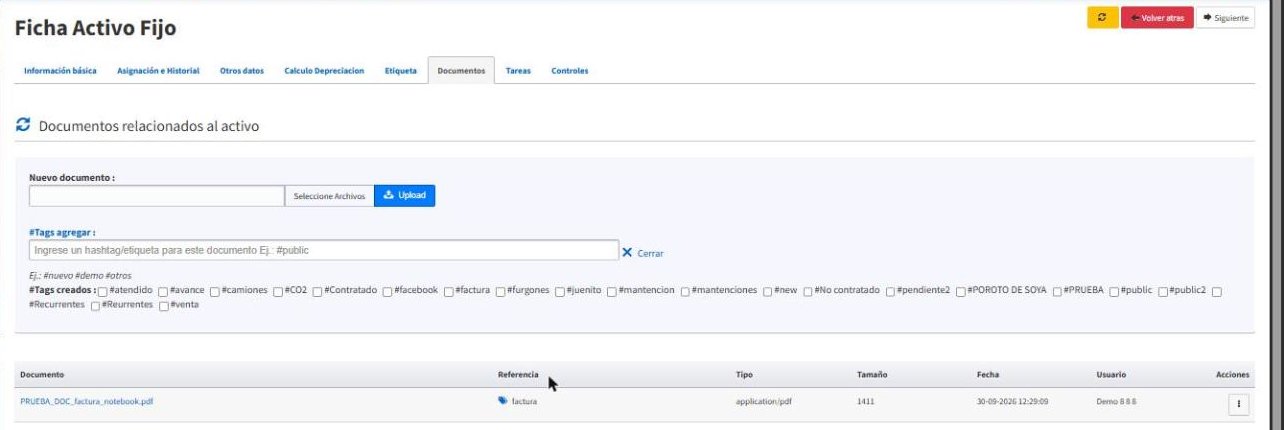Open the Etiqueta tab
Screen dimensions: 1284x430
(401, 71)
